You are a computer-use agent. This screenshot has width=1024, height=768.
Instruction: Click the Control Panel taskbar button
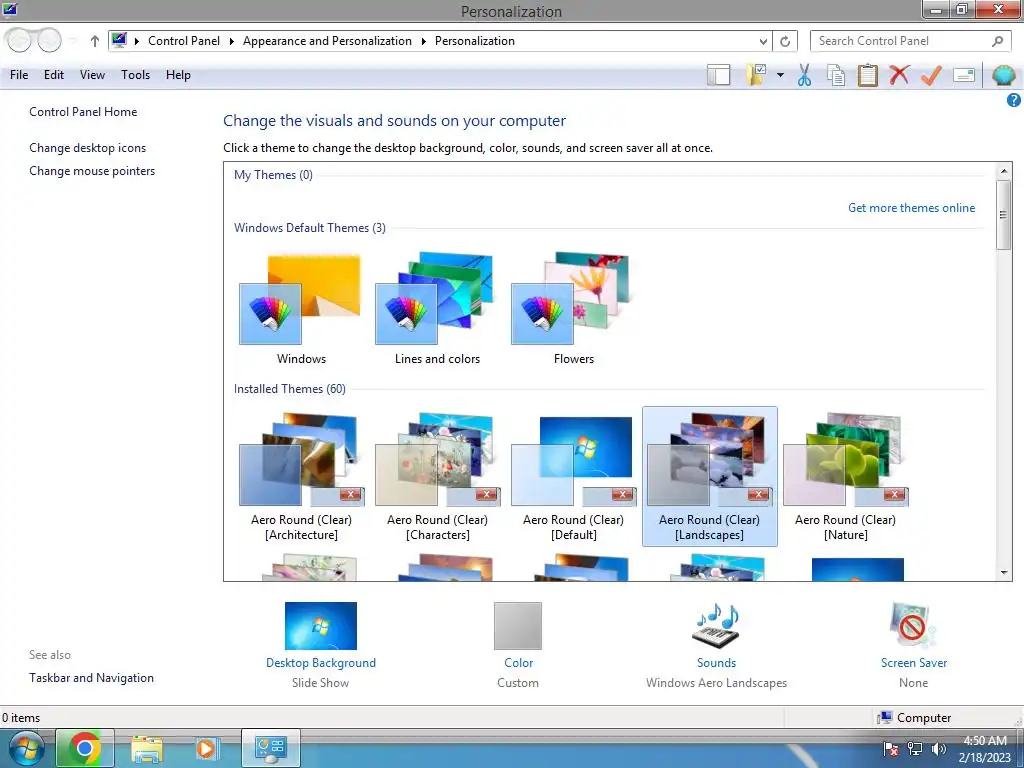pyautogui.click(x=271, y=748)
